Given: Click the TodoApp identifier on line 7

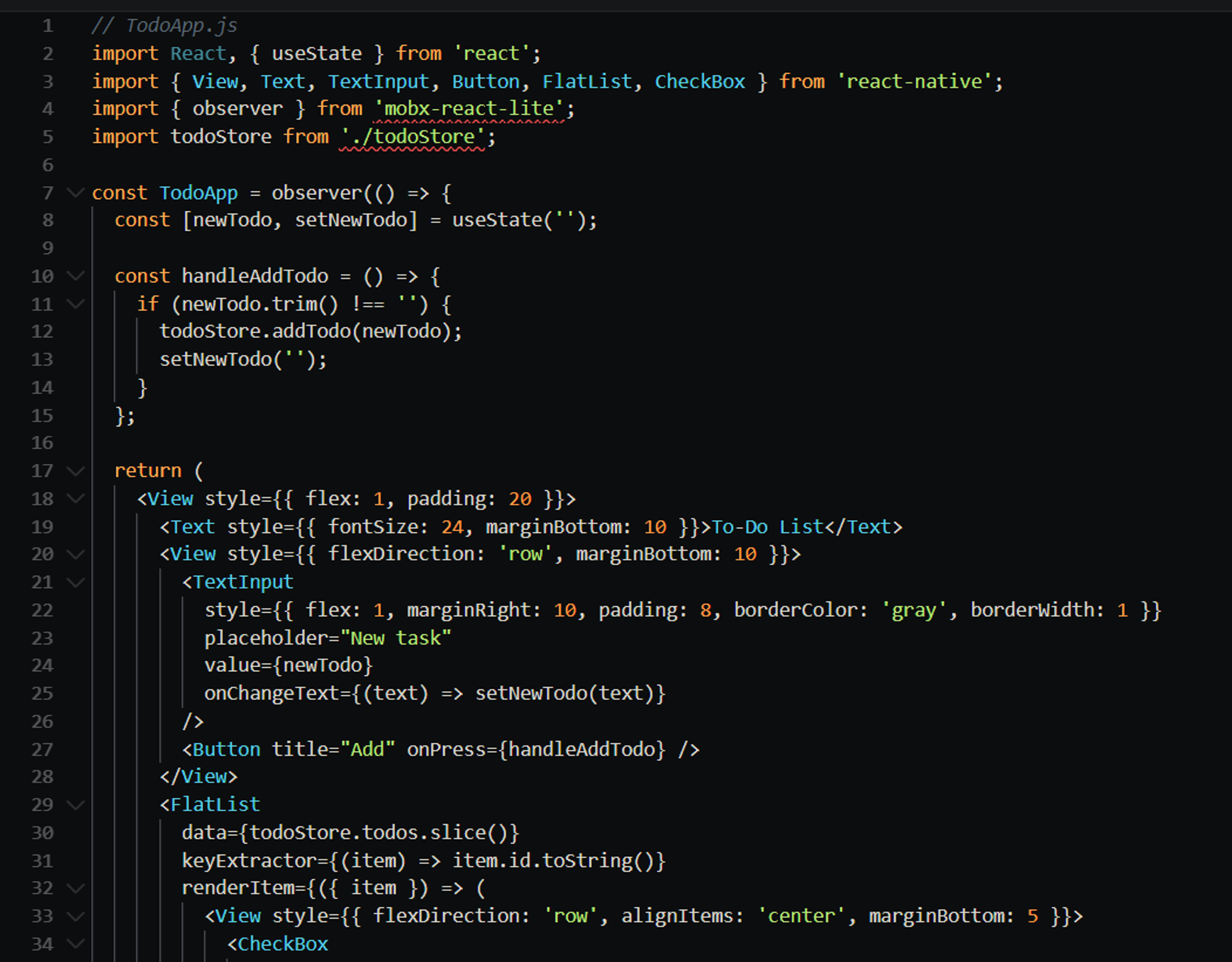Looking at the screenshot, I should point(199,193).
